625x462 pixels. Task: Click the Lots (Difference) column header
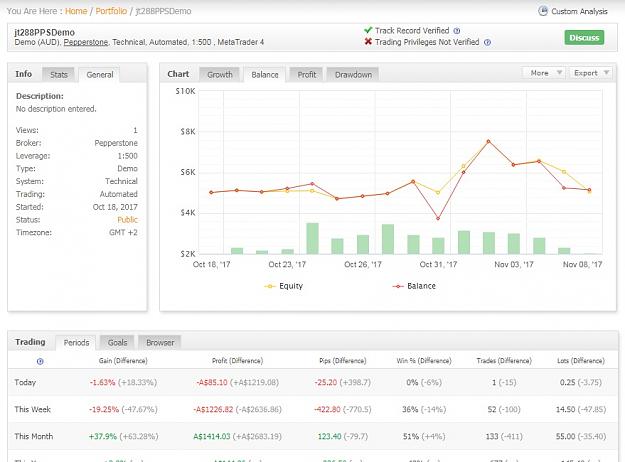click(x=581, y=361)
